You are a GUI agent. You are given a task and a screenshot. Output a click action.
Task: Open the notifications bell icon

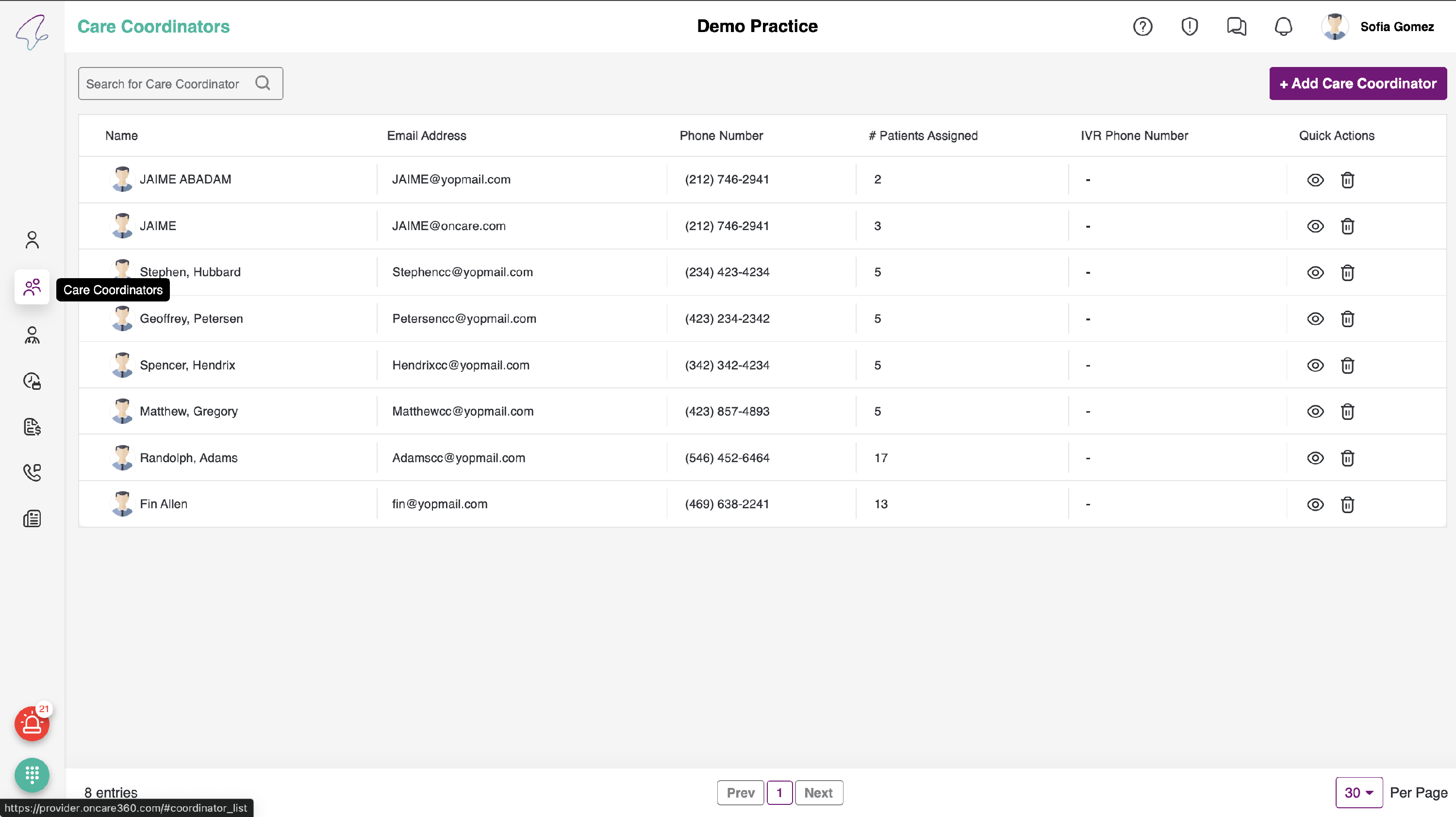click(x=1283, y=27)
